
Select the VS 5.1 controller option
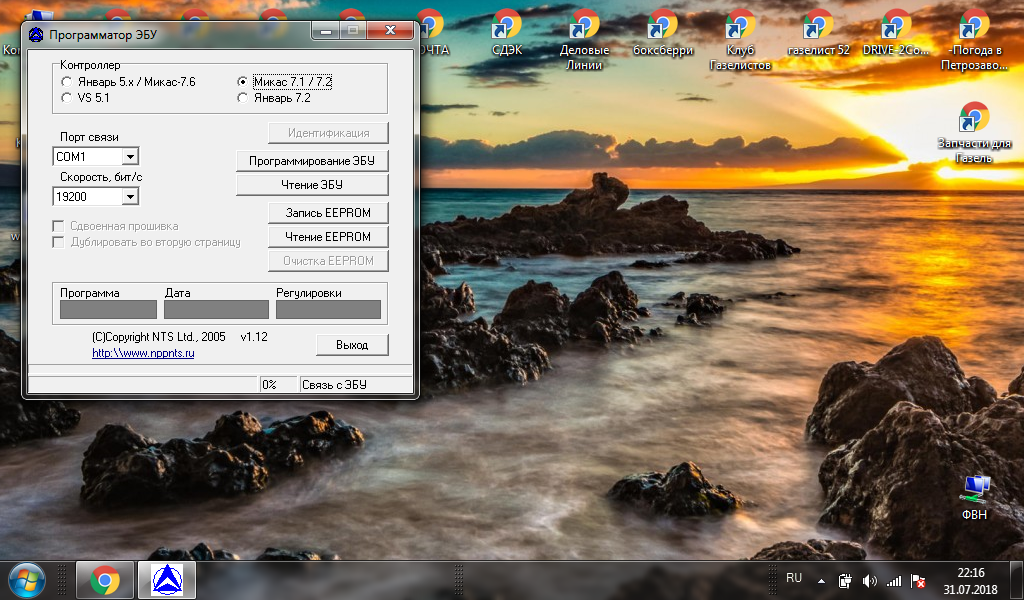pos(67,98)
